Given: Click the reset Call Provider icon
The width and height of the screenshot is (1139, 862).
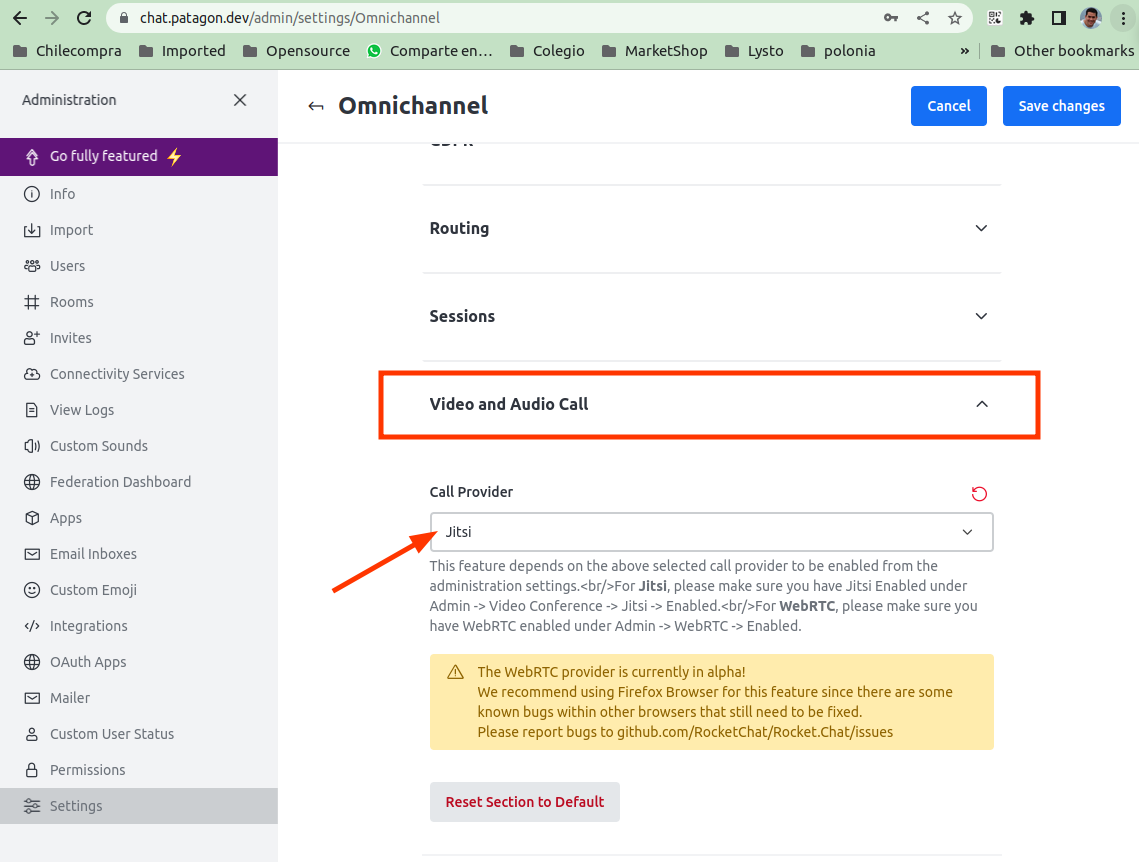Looking at the screenshot, I should point(979,493).
